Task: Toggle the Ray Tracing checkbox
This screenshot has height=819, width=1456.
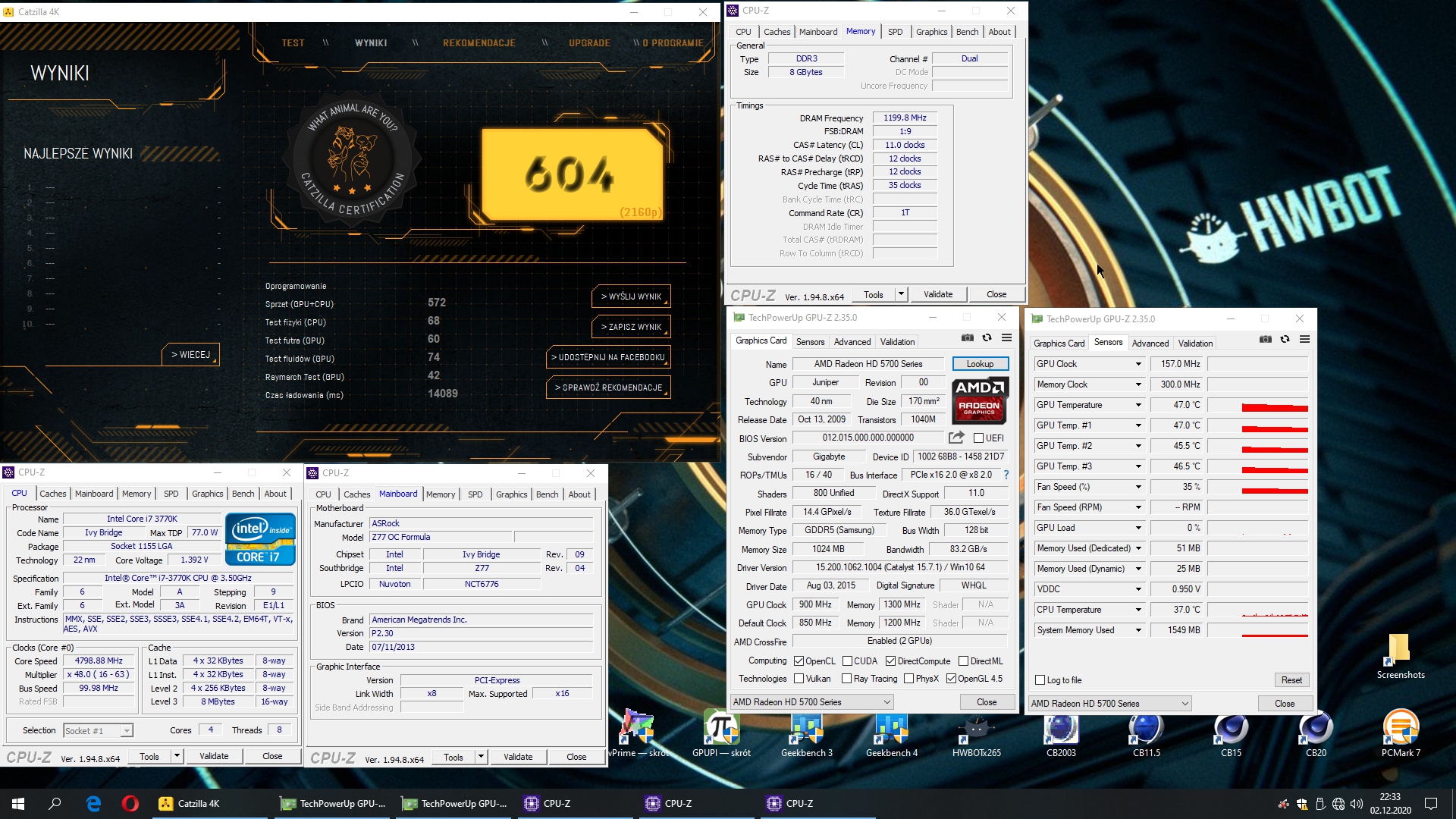Action: point(846,679)
